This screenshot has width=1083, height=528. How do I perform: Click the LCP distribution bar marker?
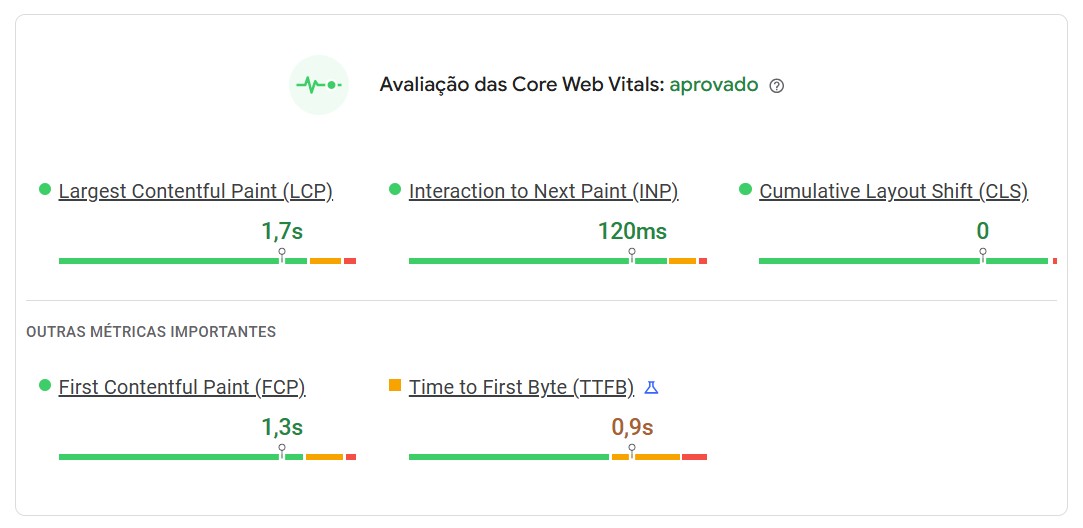[282, 256]
